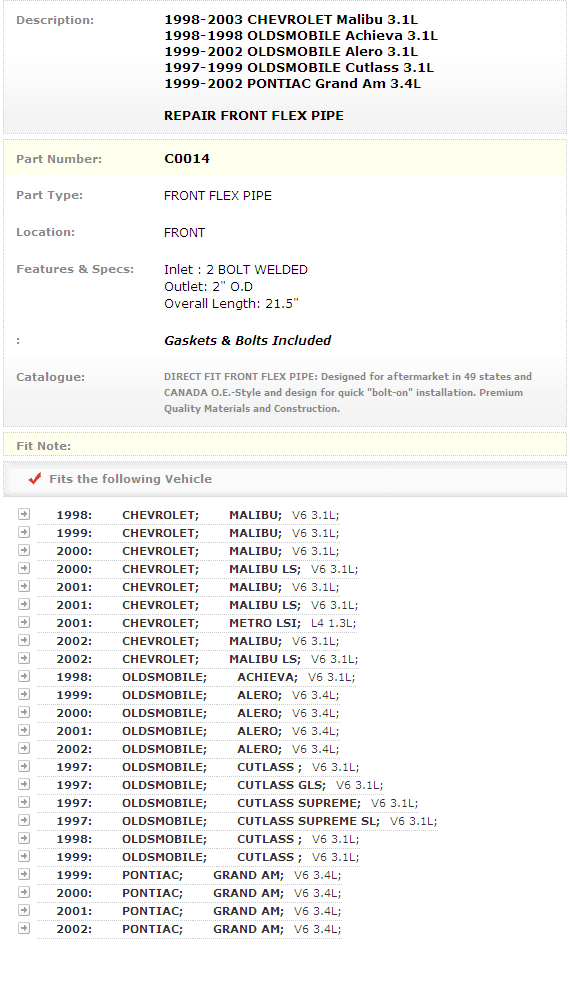Click 'FRONT FLEX PIPE' part type value
Screen dimensions: 570x997
[218, 196]
